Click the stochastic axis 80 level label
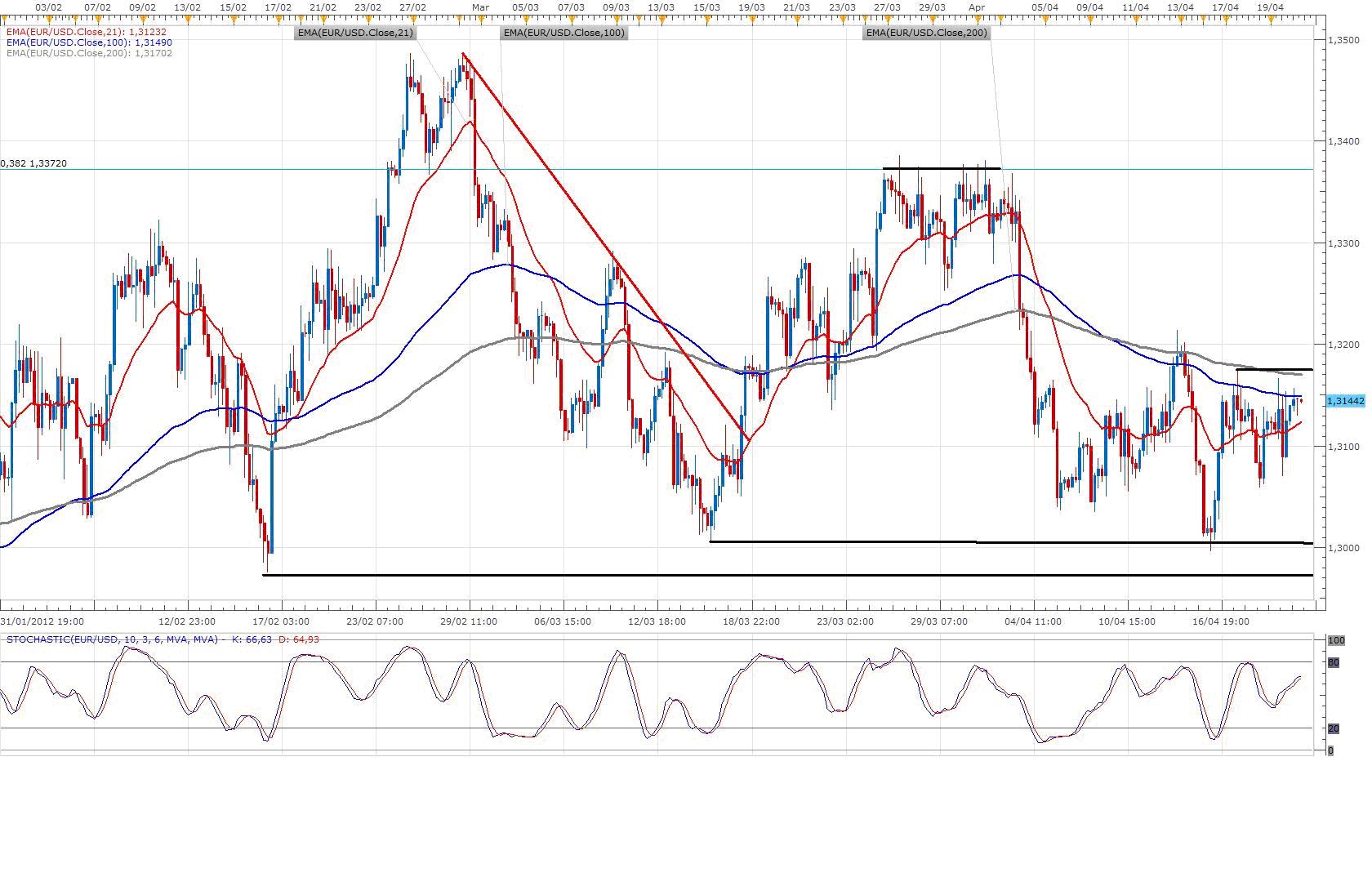Image resolution: width=1372 pixels, height=895 pixels. coord(1333,662)
